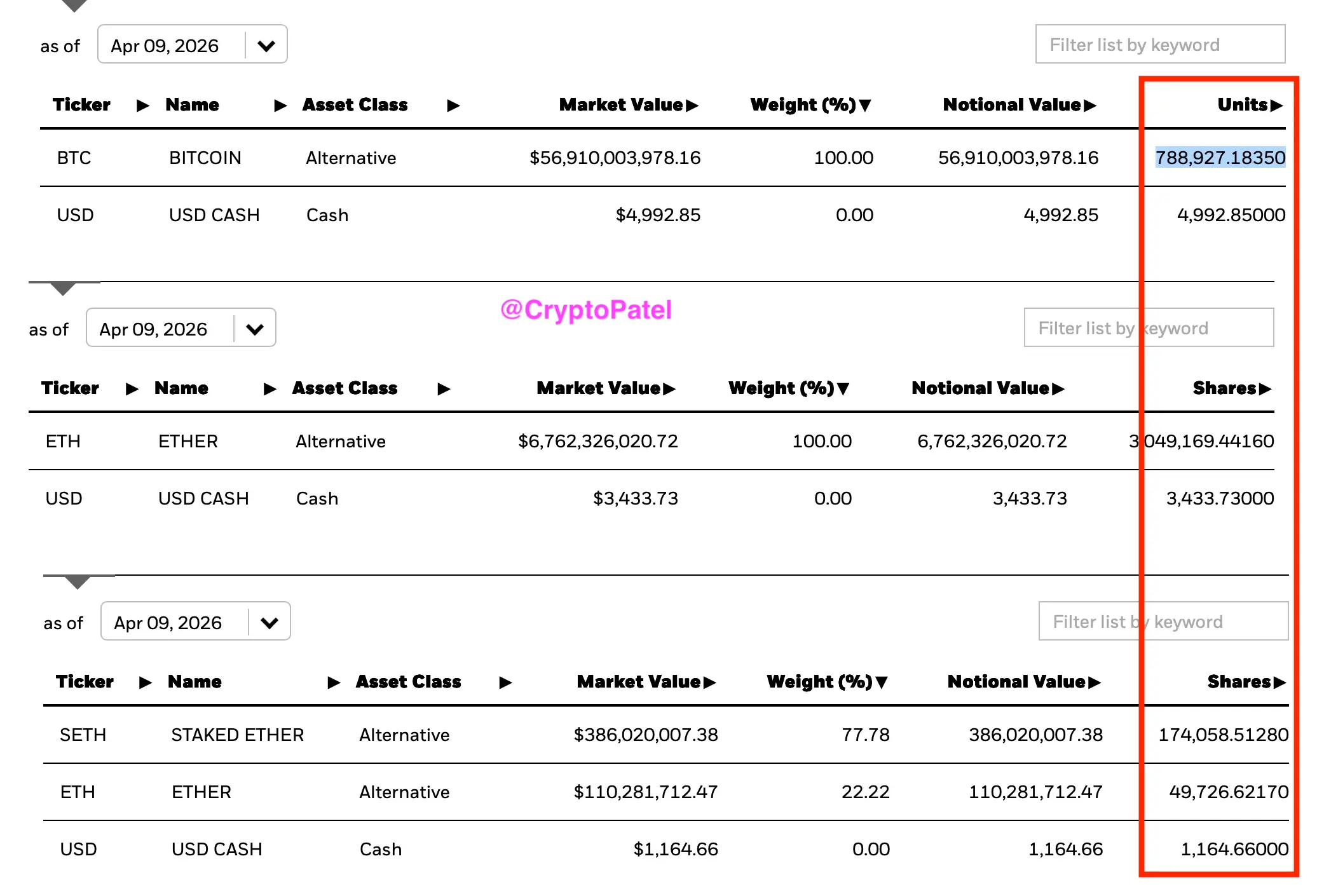Click the SETH ticker row cell
This screenshot has width=1317, height=896.
tap(83, 735)
